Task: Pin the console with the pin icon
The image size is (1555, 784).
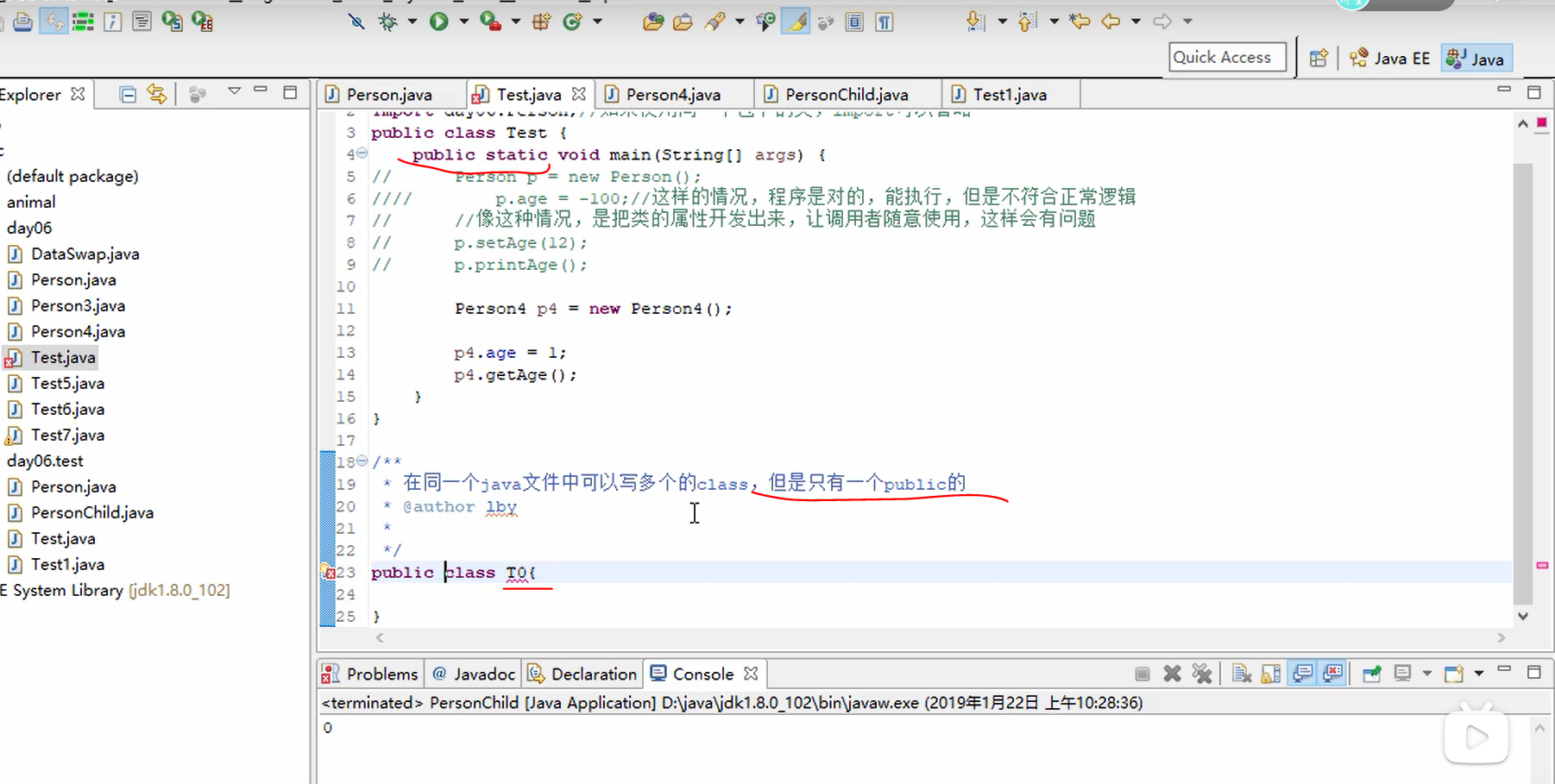Action: coord(1371,673)
